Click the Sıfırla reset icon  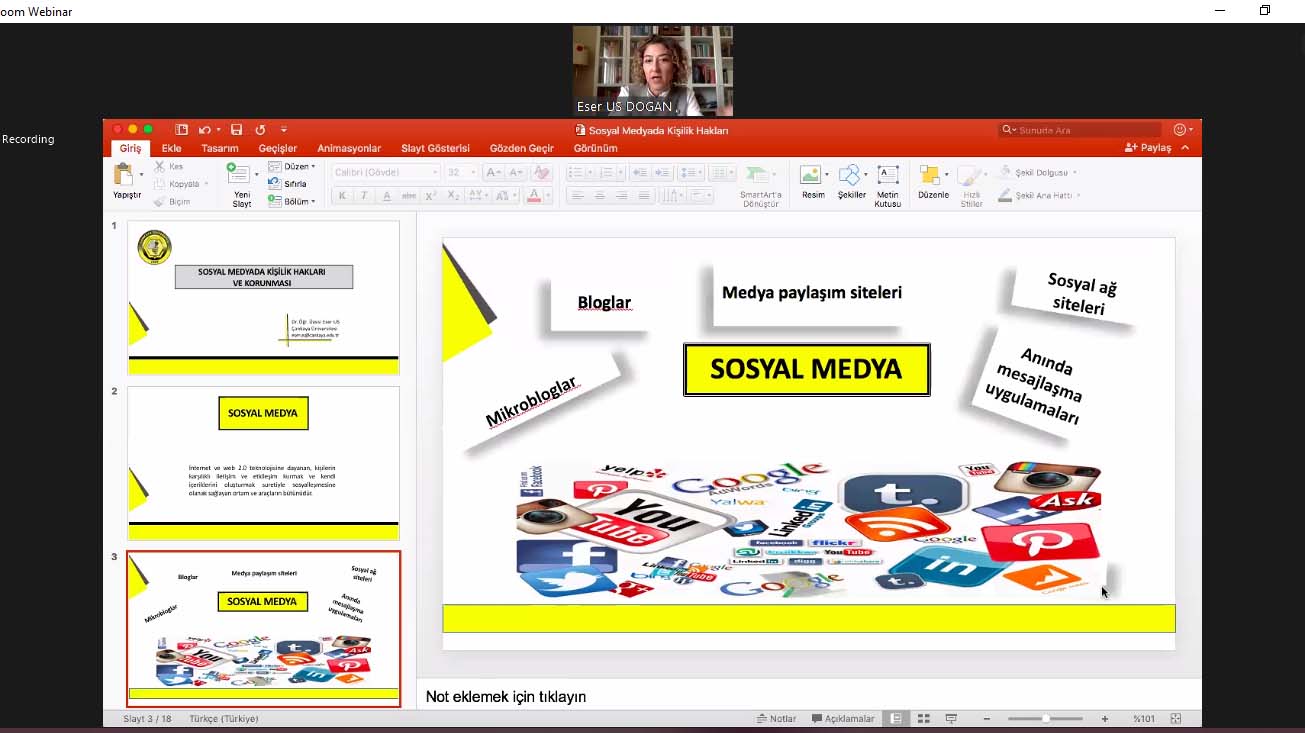coord(274,184)
